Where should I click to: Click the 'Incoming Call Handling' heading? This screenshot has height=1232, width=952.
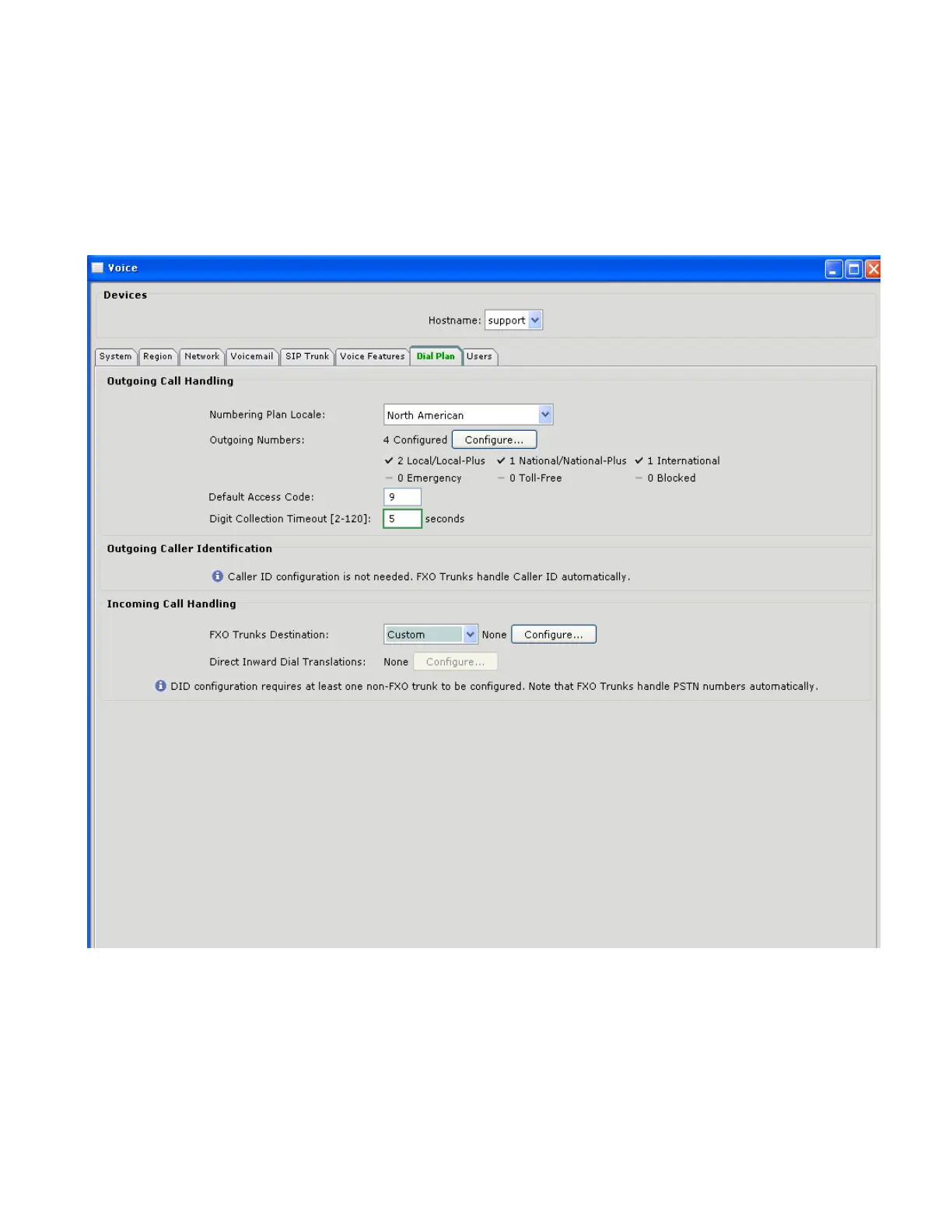click(x=171, y=604)
